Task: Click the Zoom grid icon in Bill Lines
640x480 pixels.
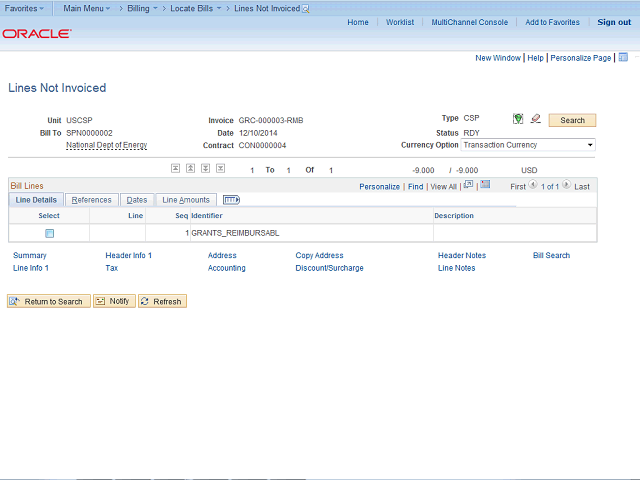Action: pos(468,185)
